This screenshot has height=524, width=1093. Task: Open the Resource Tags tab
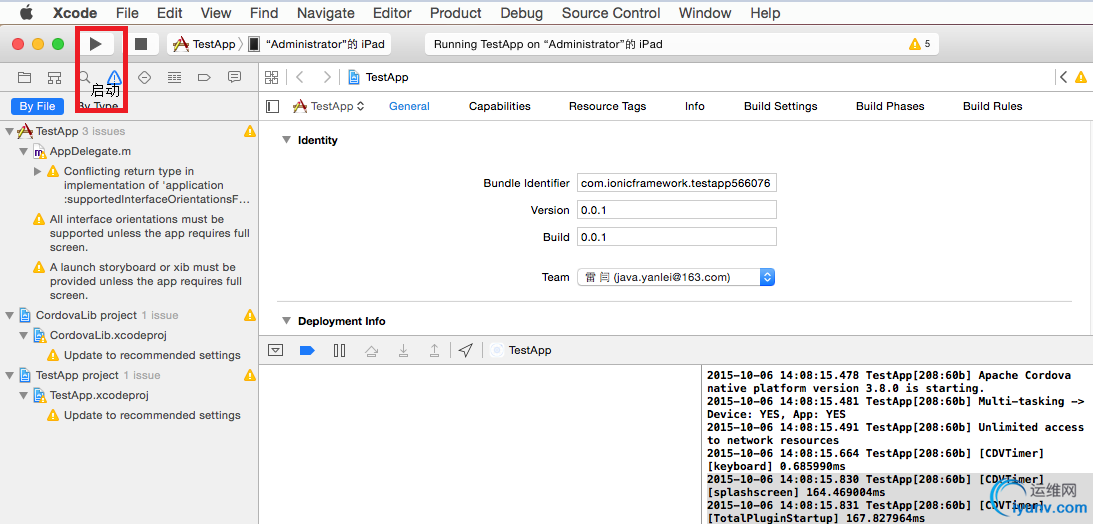tap(607, 107)
